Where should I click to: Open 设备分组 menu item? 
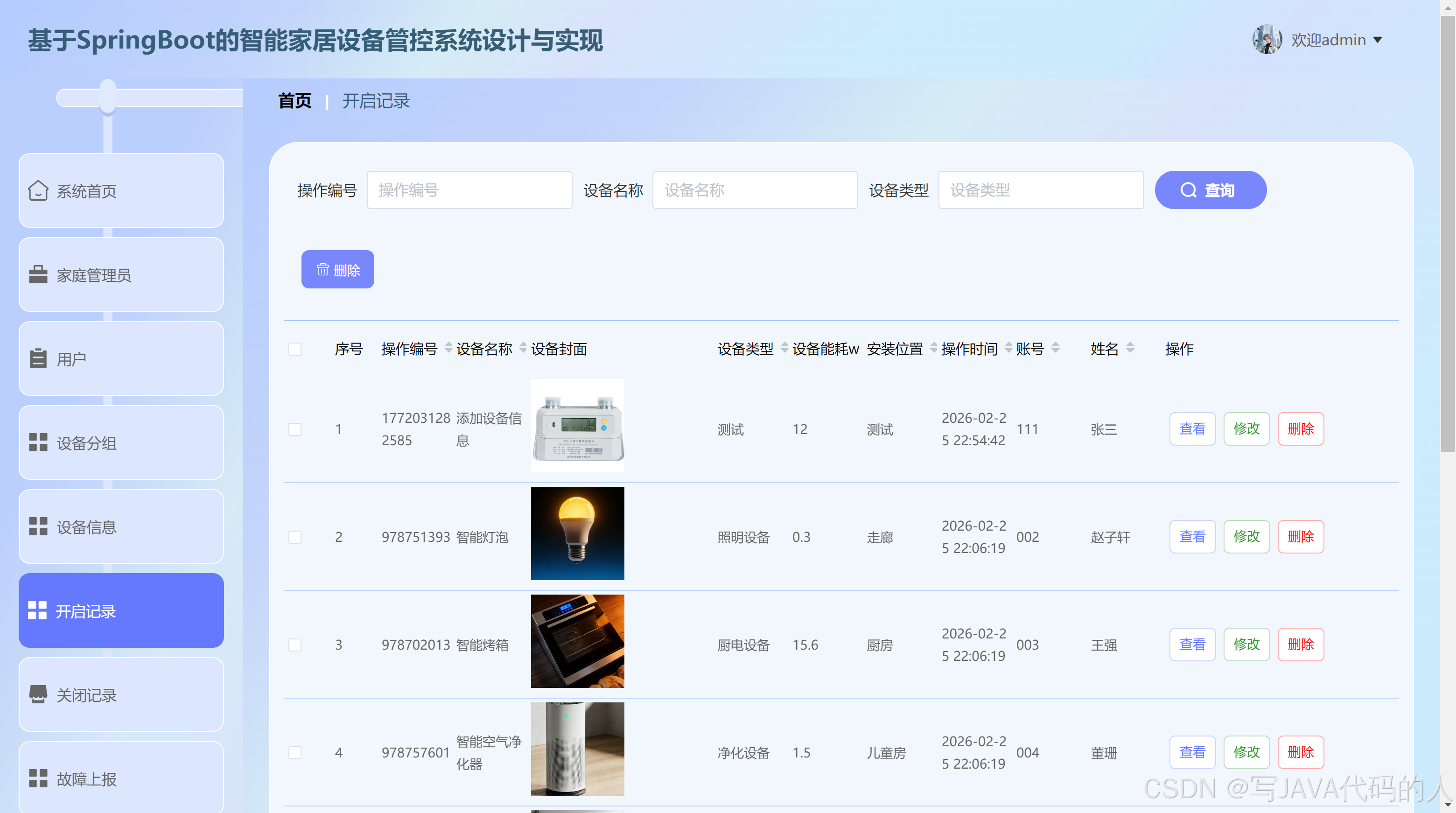click(121, 442)
